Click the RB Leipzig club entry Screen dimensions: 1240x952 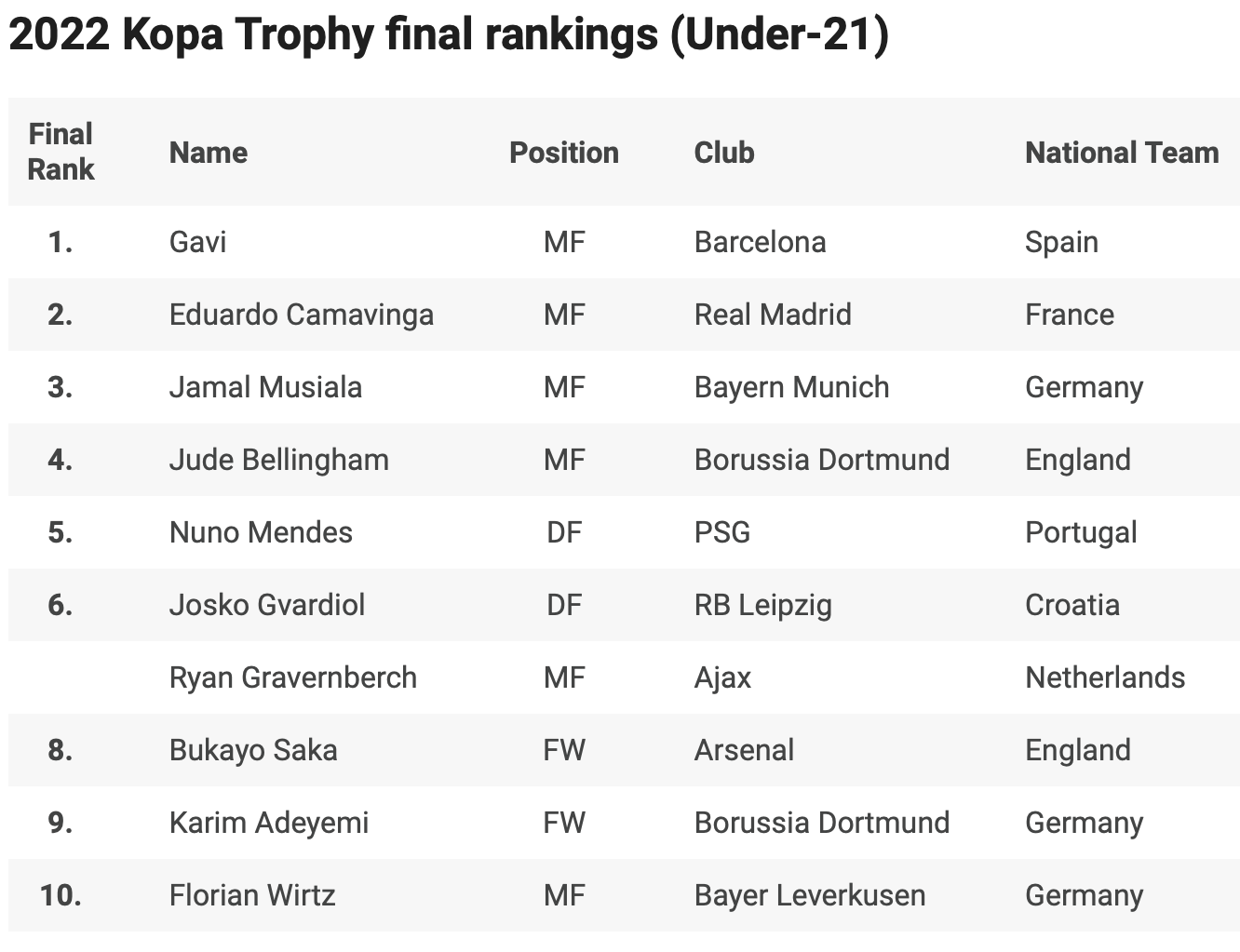[762, 605]
